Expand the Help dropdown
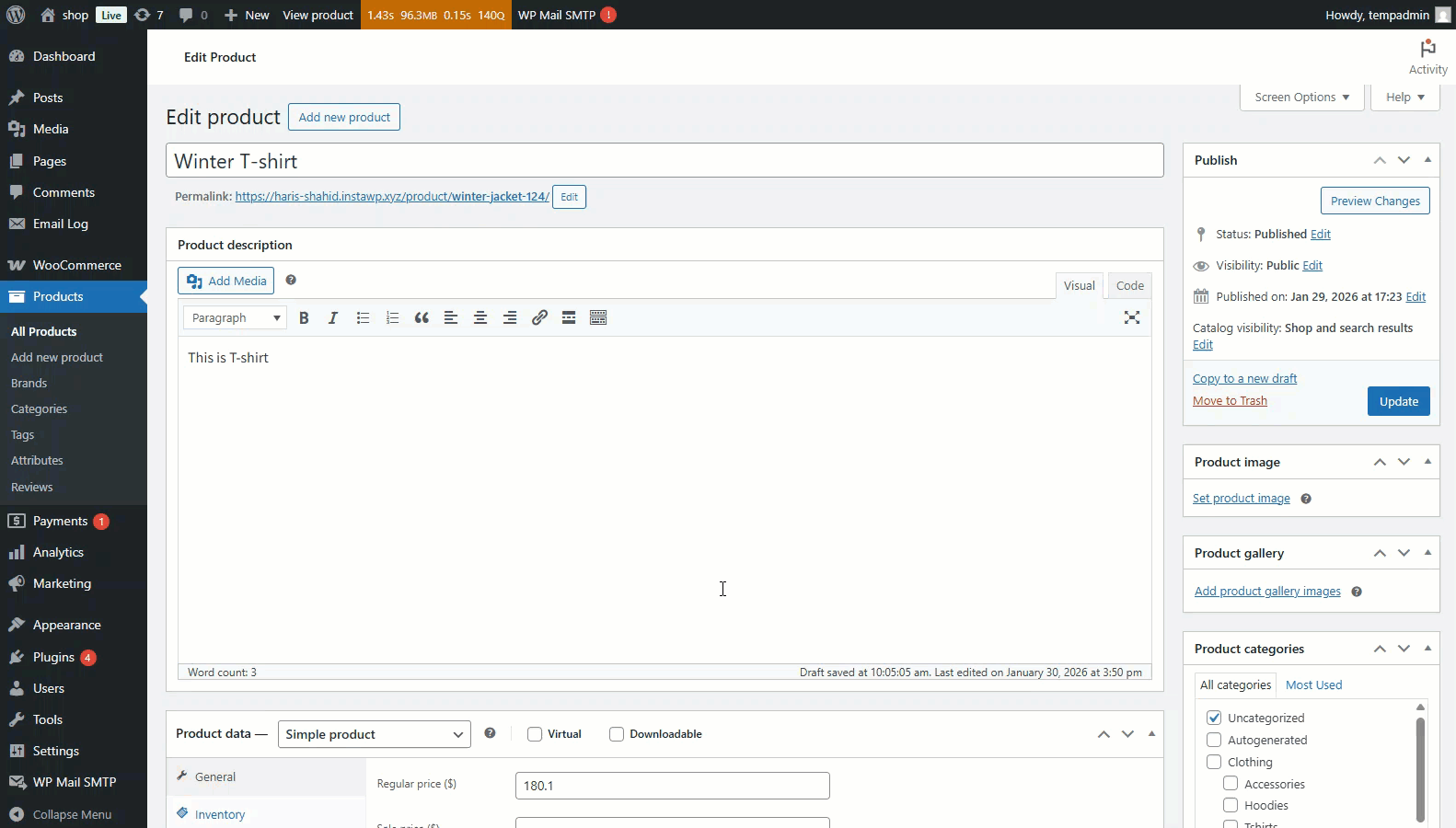 (1405, 97)
